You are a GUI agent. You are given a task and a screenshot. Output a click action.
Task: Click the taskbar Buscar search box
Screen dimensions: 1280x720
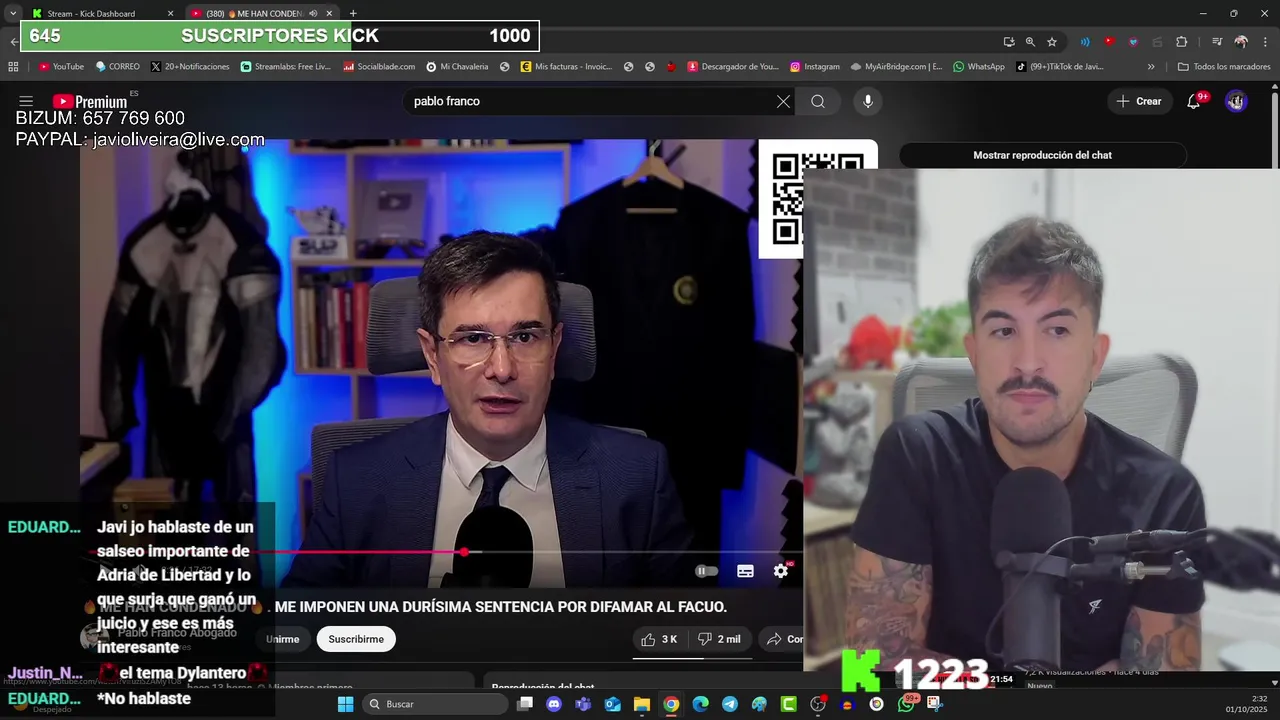[435, 704]
